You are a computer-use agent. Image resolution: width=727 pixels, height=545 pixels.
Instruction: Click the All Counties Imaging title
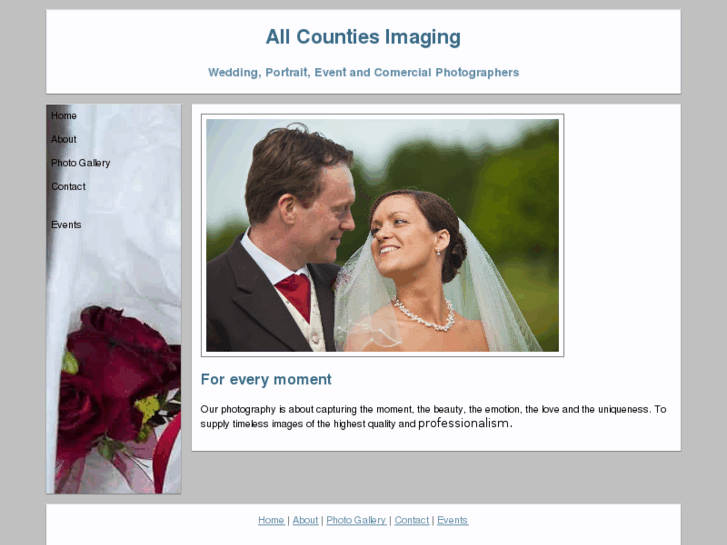pyautogui.click(x=363, y=37)
